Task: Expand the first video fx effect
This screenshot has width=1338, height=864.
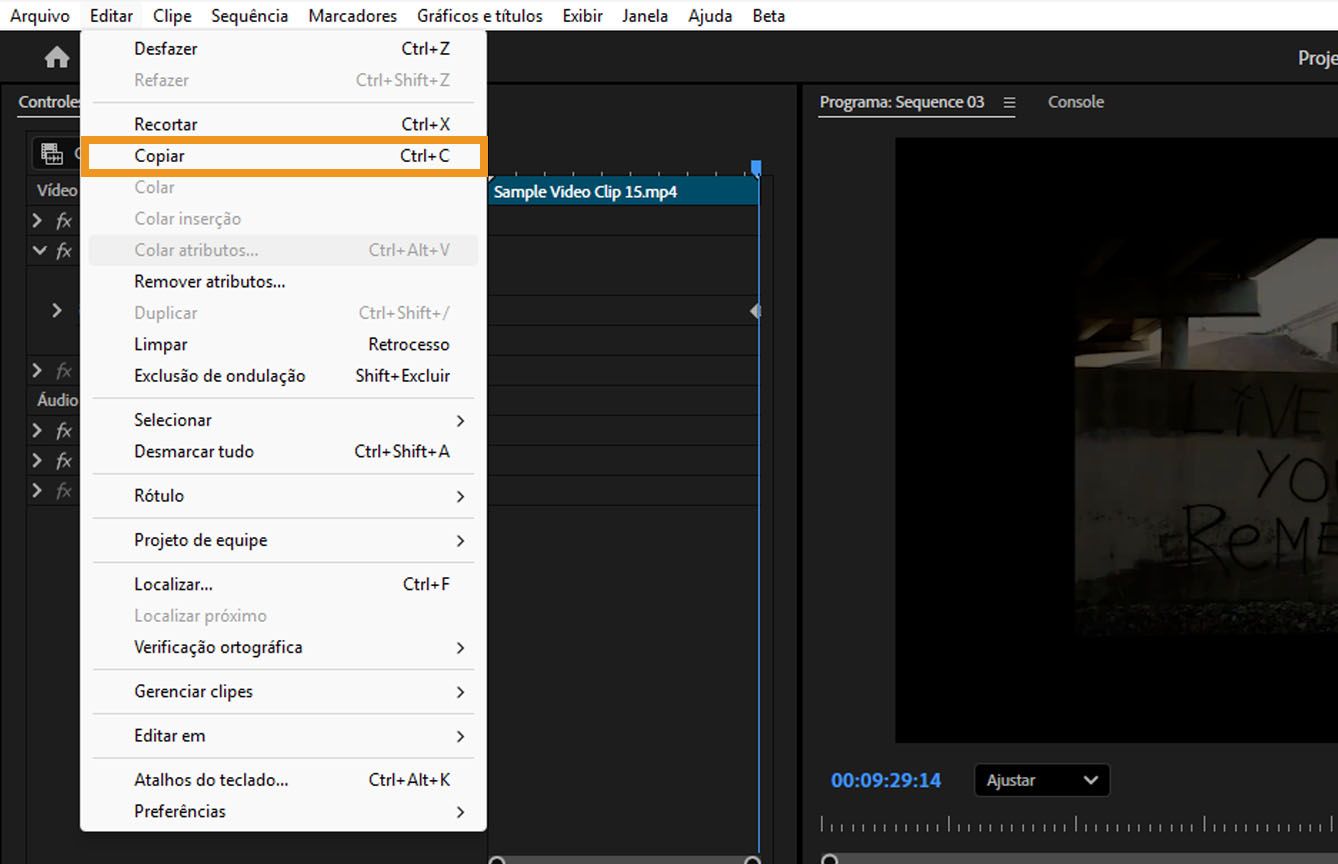Action: coord(37,221)
